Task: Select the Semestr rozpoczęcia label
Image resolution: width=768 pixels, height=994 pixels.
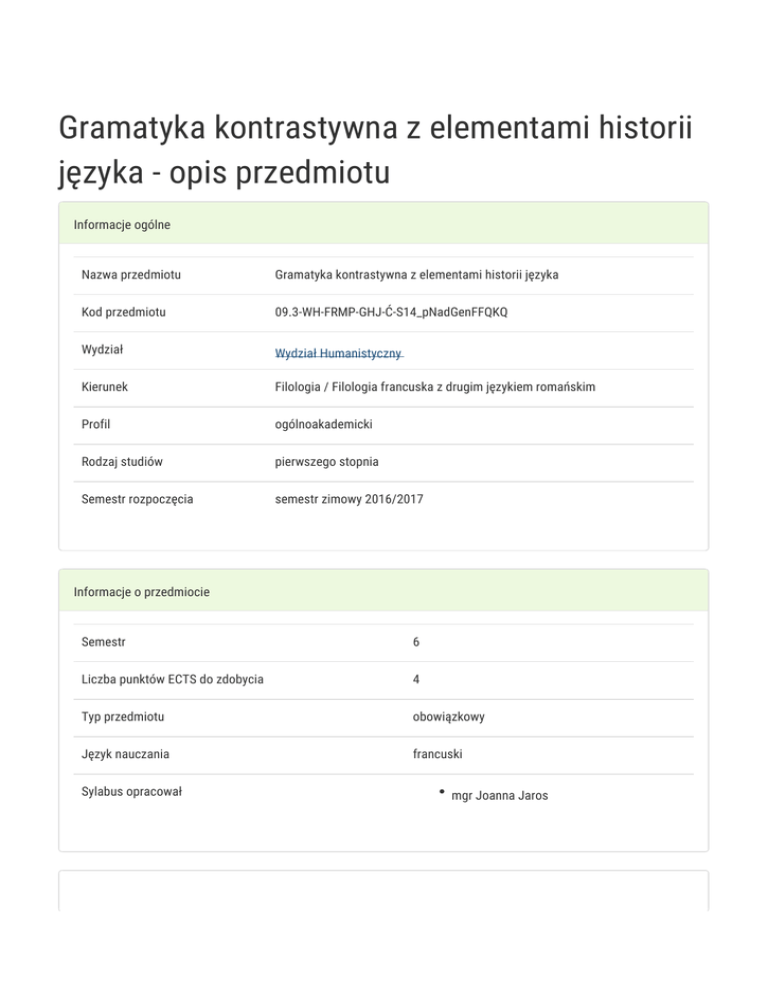Action: point(138,498)
